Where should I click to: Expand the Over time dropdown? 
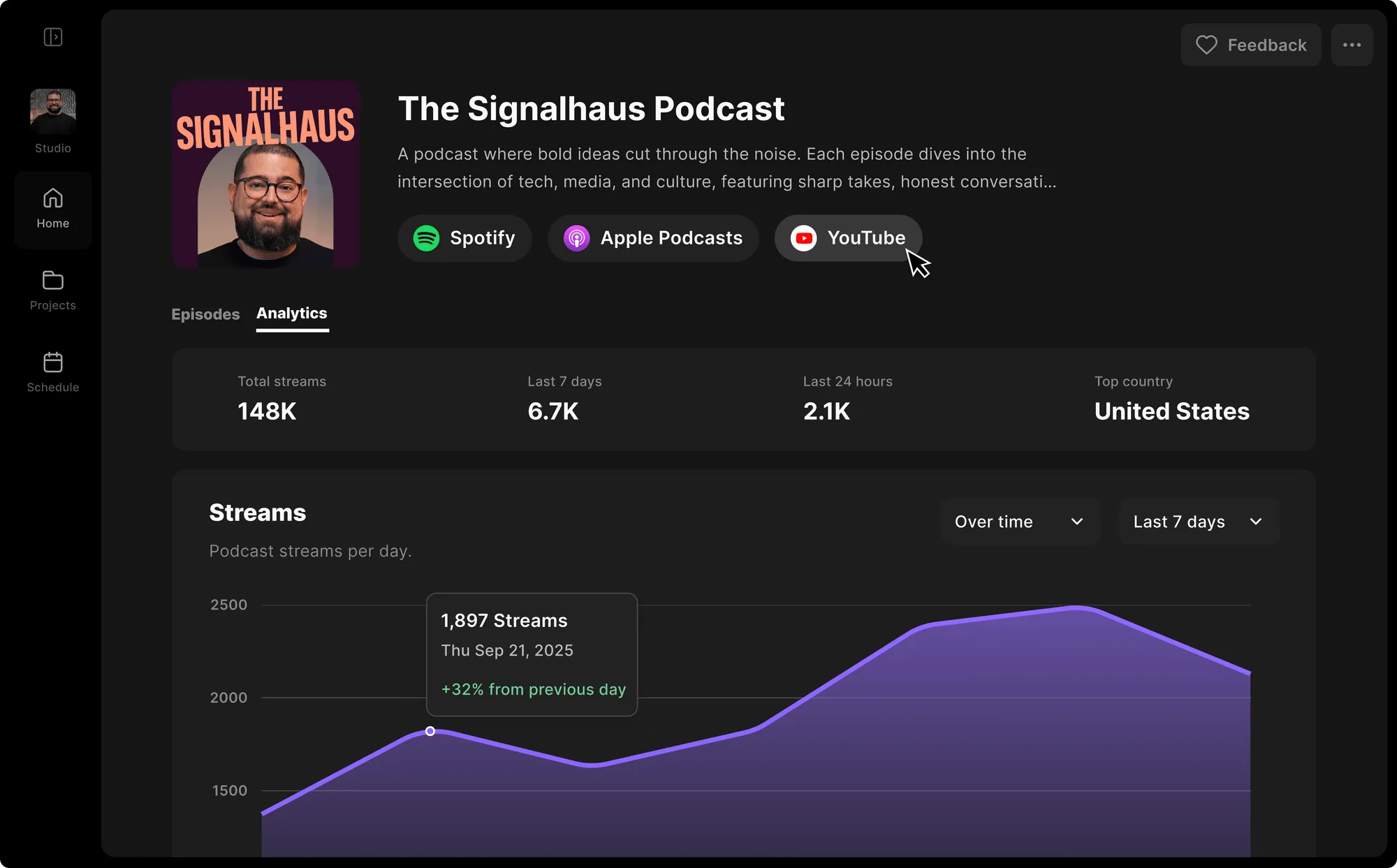(1020, 522)
